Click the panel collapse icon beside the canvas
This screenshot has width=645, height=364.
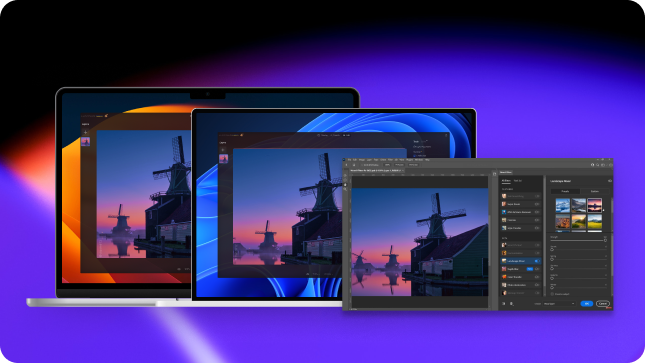(494, 174)
